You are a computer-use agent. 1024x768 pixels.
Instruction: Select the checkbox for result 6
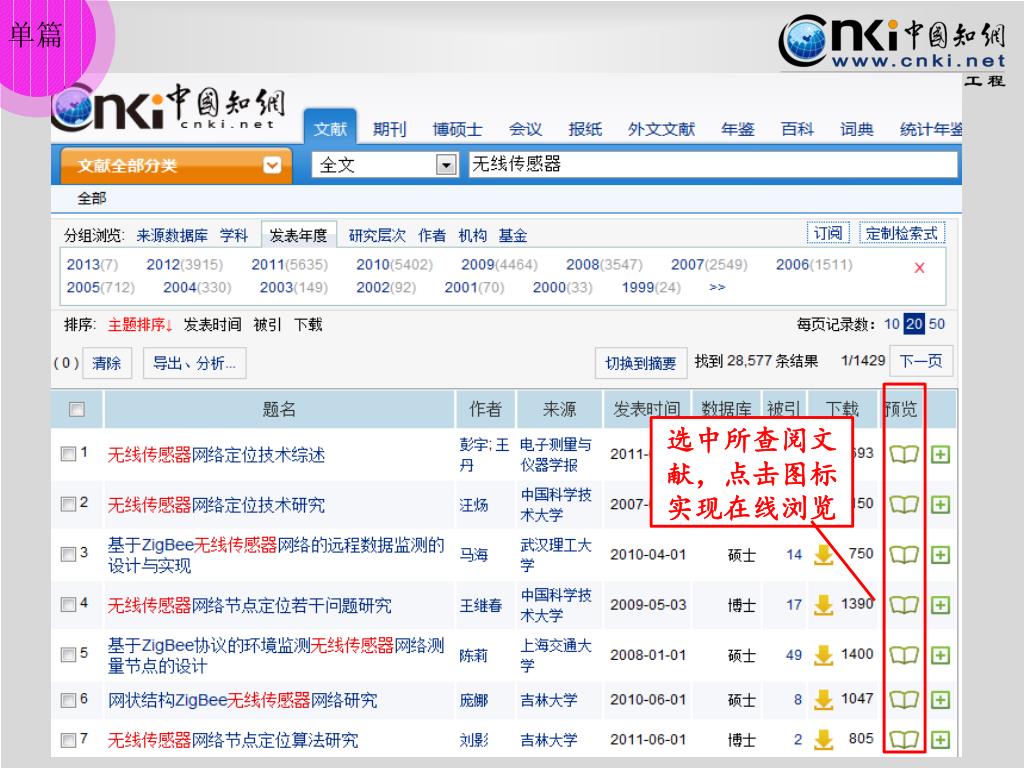click(68, 700)
